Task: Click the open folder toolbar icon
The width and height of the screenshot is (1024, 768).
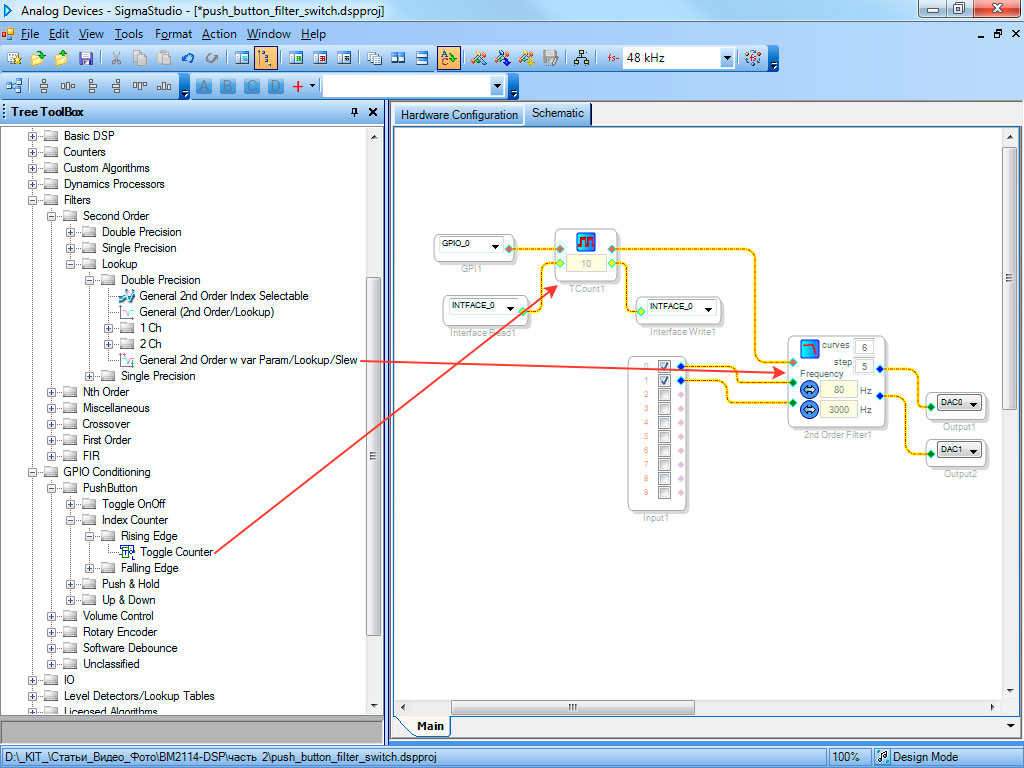Action: pyautogui.click(x=39, y=58)
